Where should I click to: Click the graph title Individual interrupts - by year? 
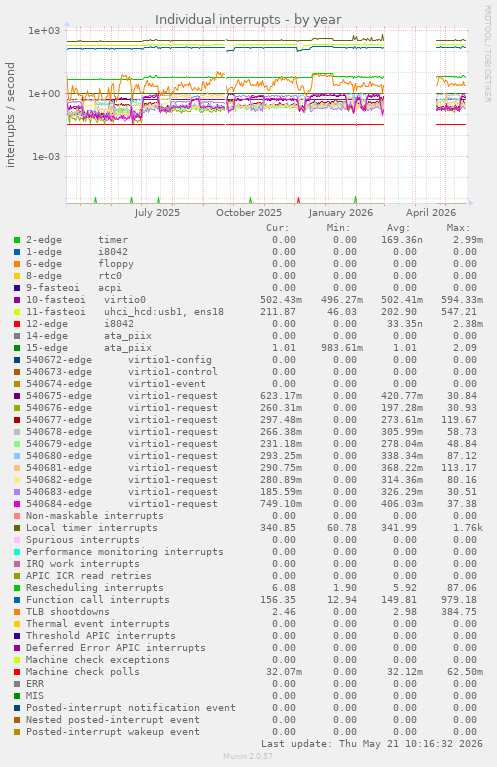tap(248, 20)
